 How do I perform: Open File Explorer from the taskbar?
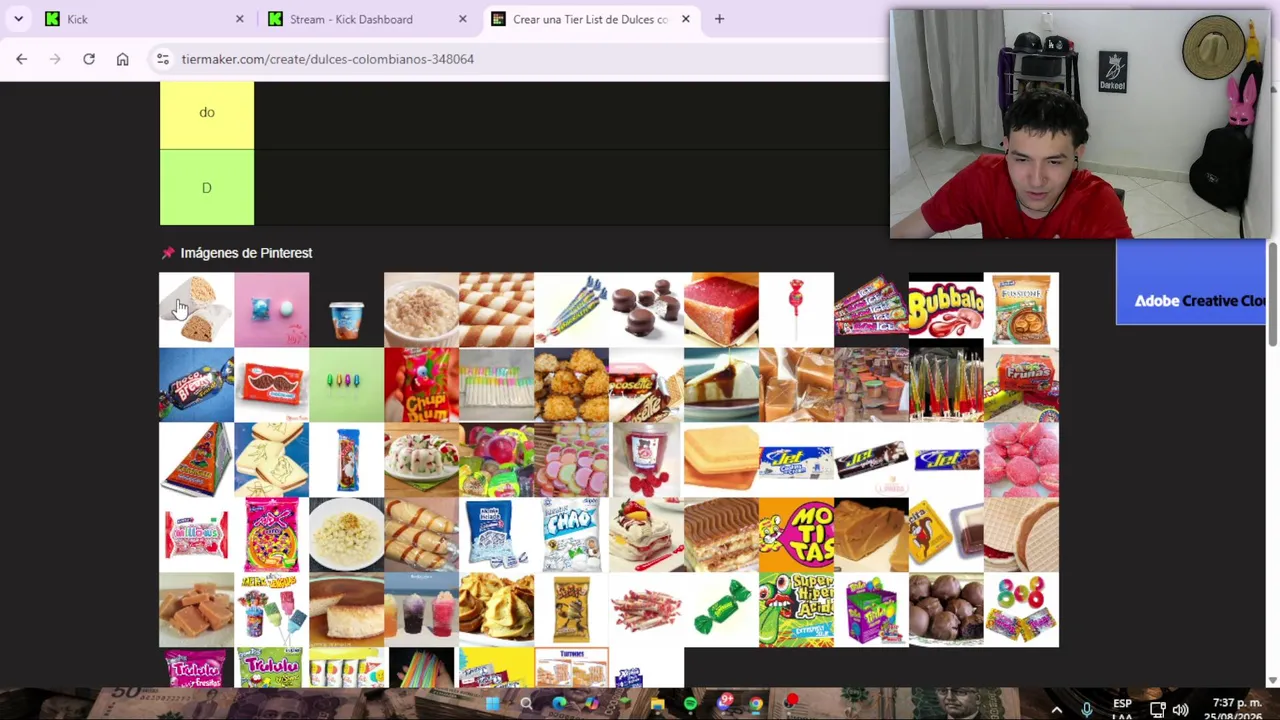pos(657,705)
